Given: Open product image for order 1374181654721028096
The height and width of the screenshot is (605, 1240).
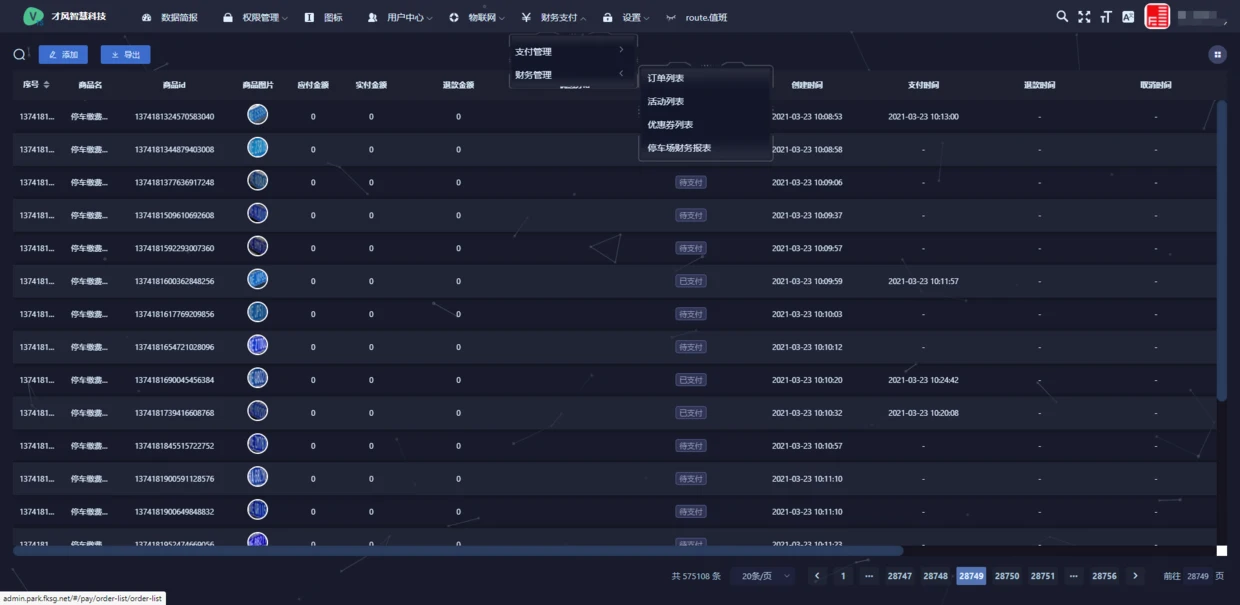Looking at the screenshot, I should point(257,346).
